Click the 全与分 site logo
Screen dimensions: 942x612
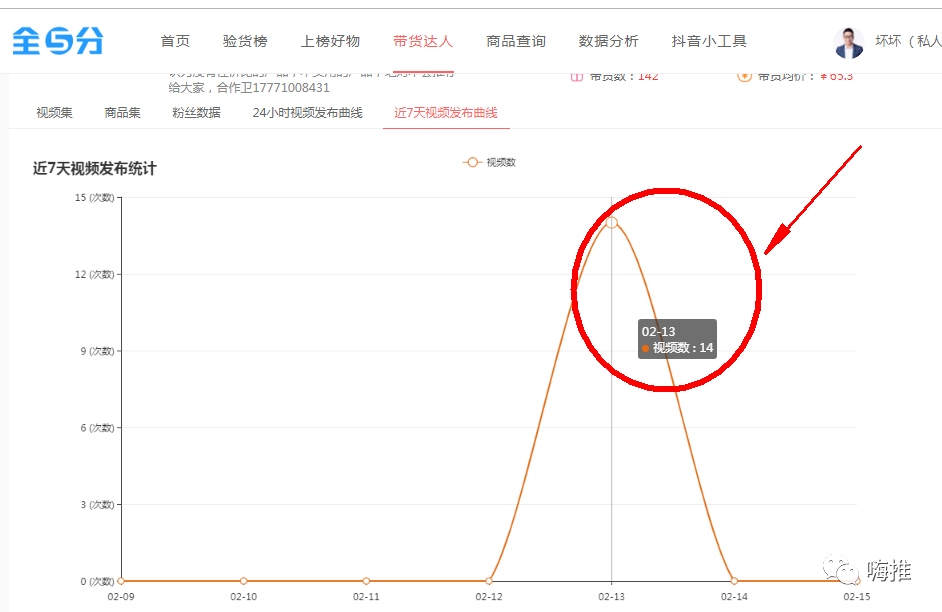(57, 41)
